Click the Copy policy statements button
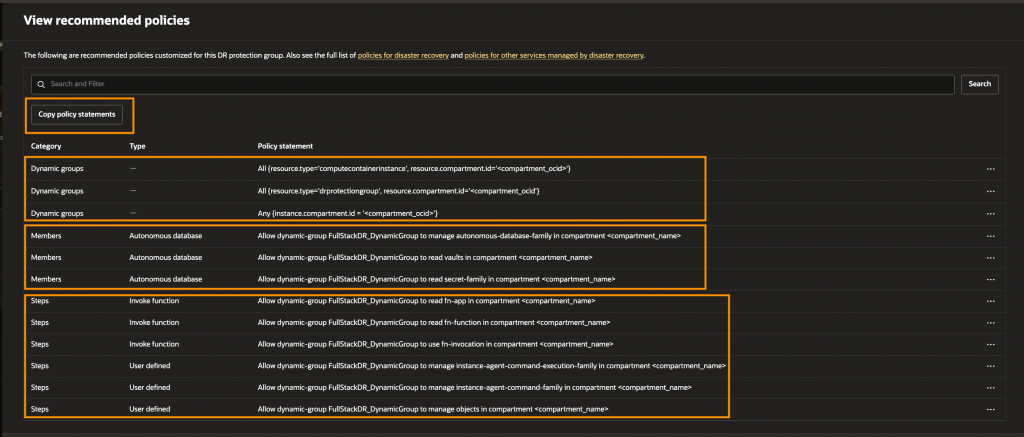 point(78,115)
